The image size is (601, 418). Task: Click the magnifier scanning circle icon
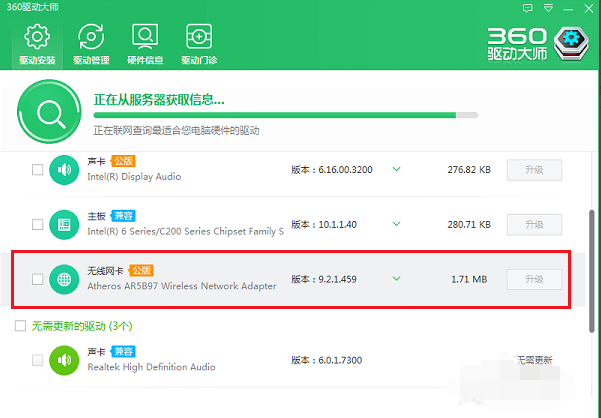[x=49, y=111]
